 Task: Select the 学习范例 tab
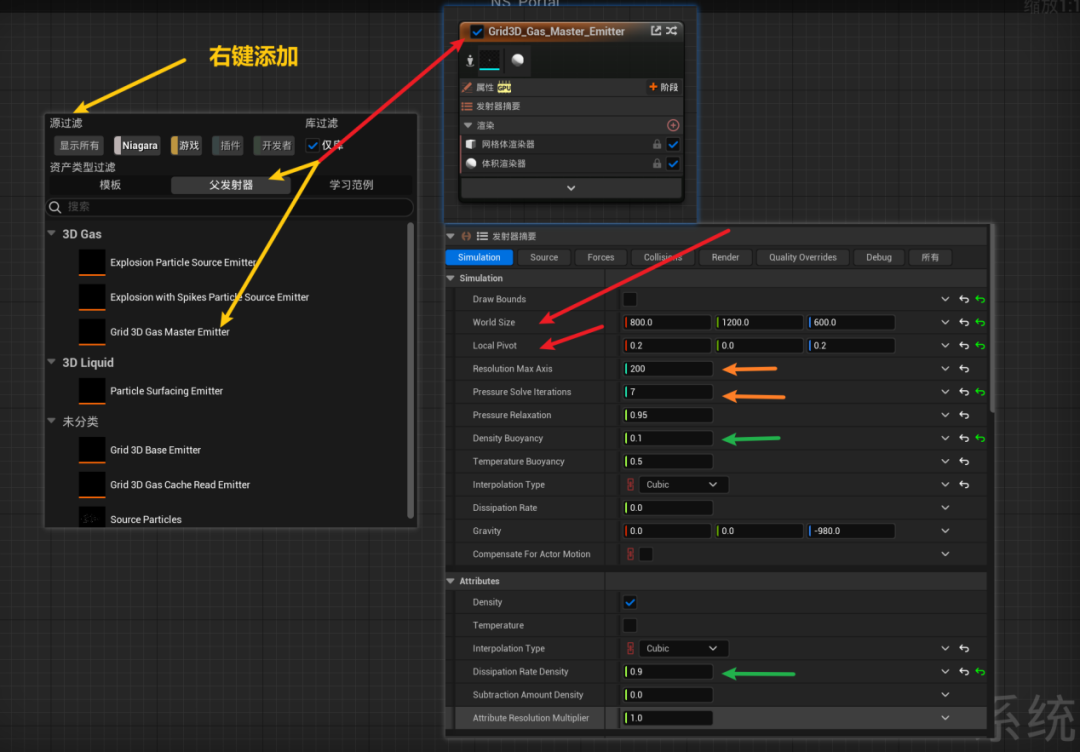point(351,185)
